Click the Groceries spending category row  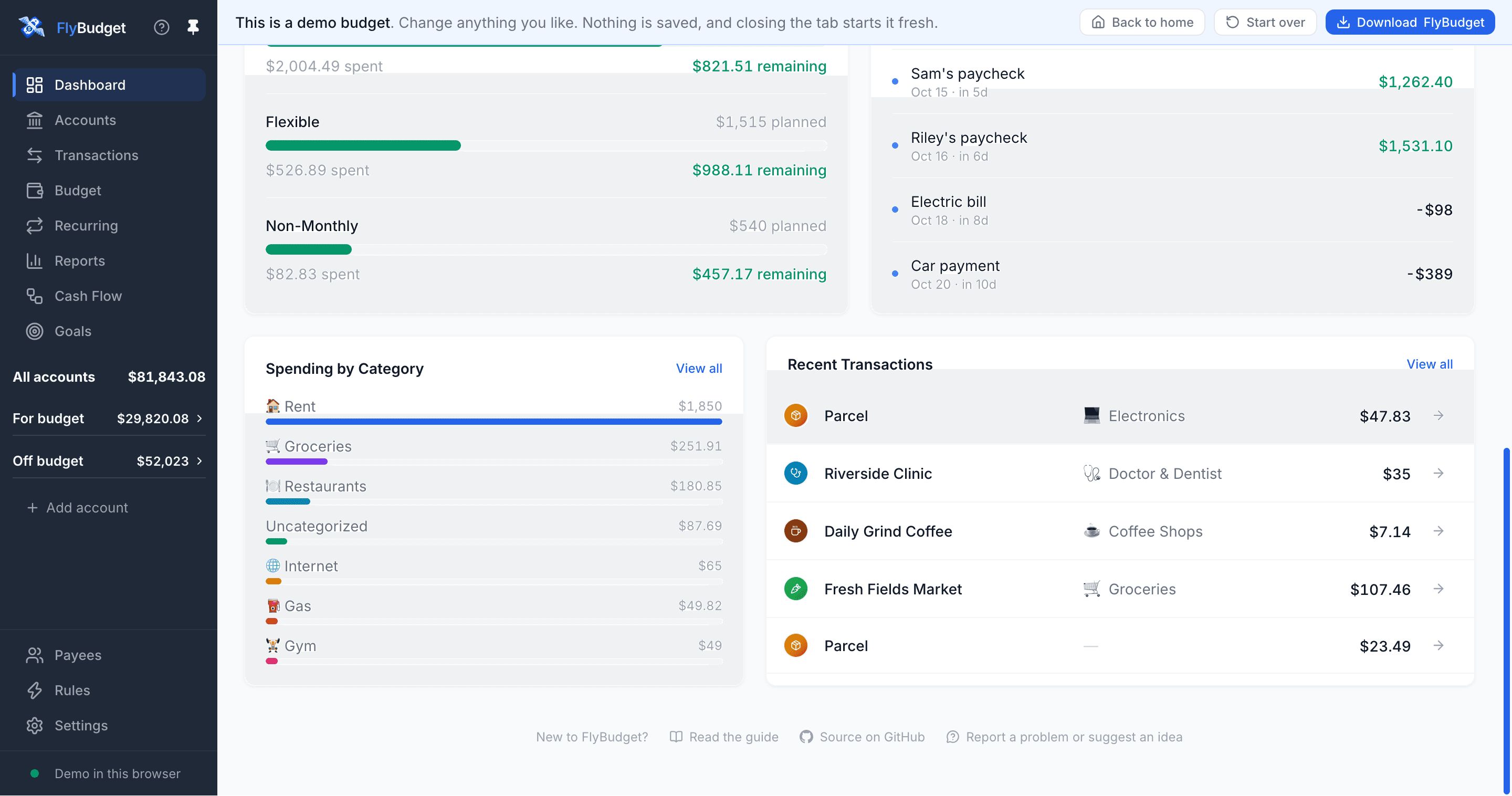point(493,451)
